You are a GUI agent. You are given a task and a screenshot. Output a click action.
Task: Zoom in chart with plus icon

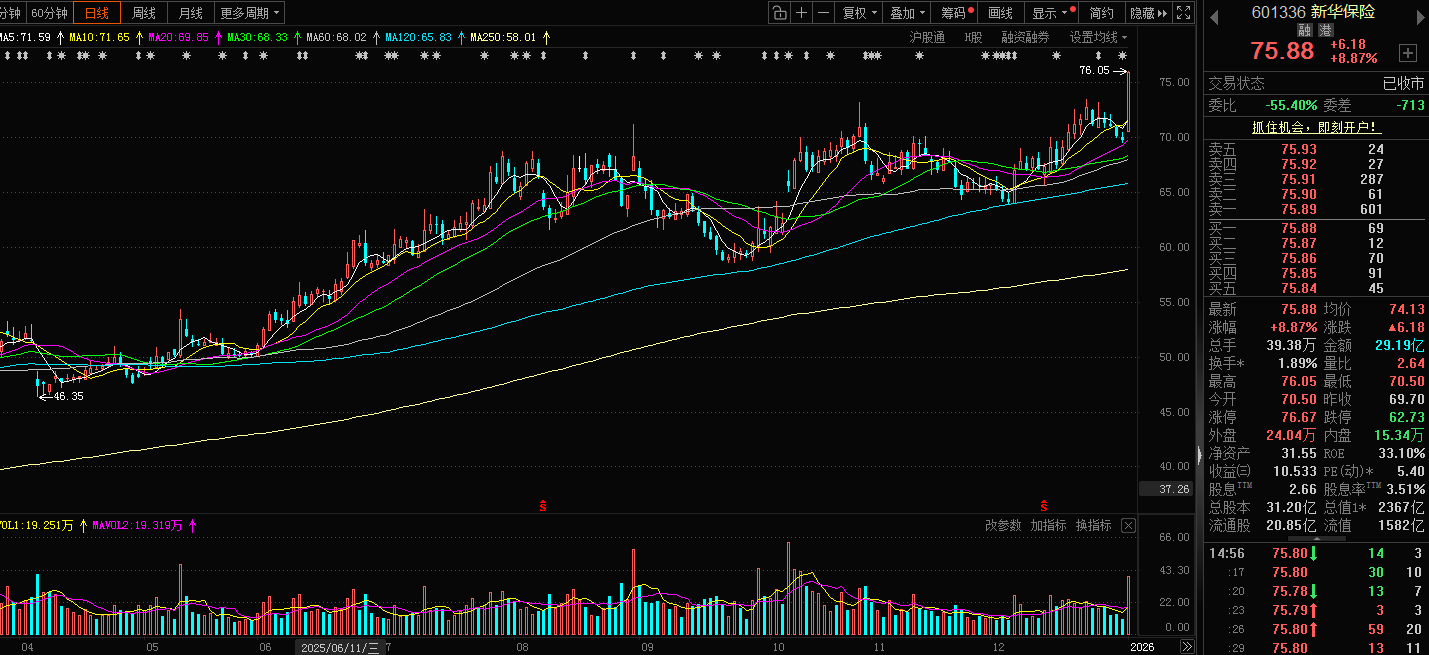[x=802, y=13]
